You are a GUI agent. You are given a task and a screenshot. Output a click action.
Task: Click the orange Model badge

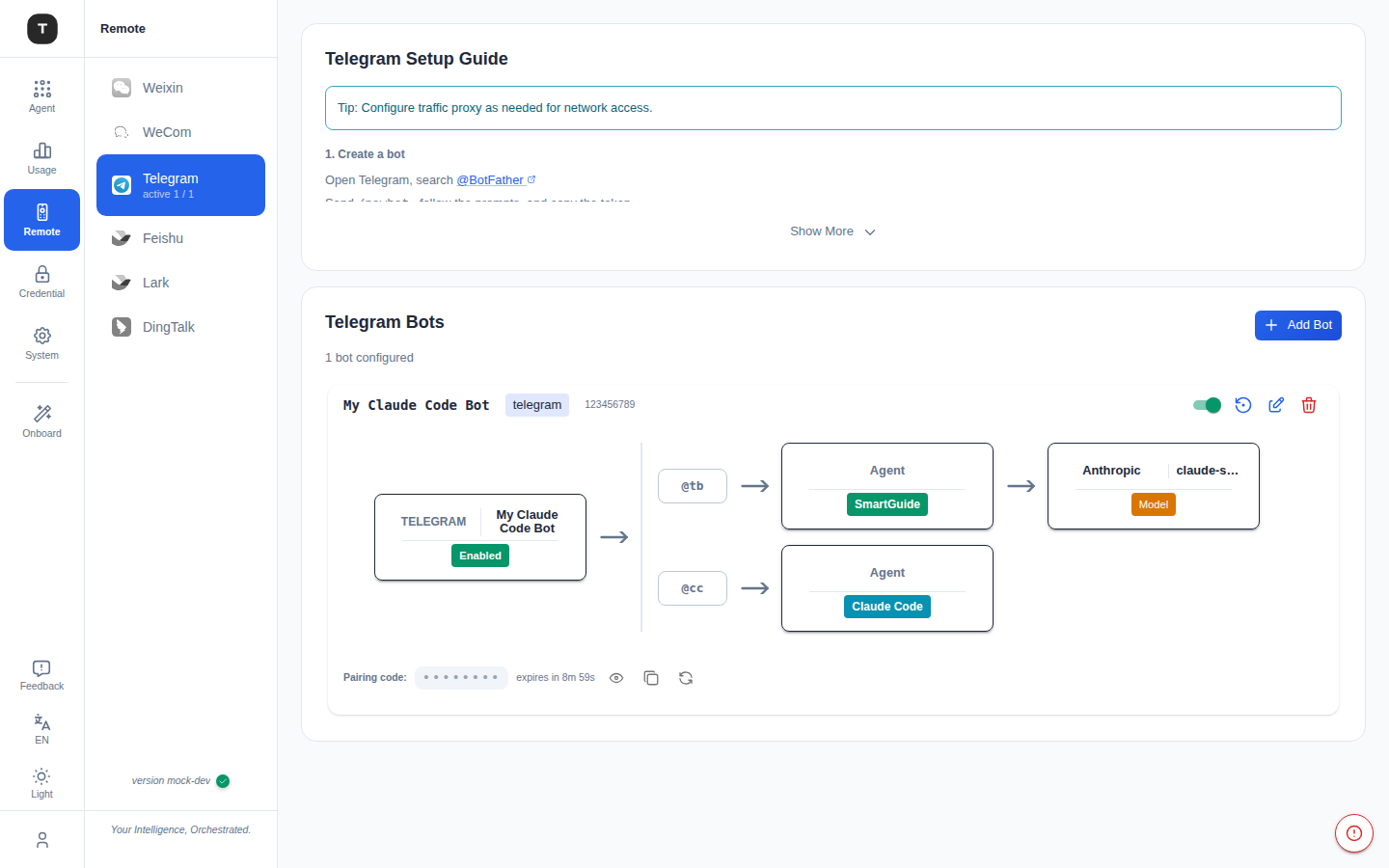pos(1154,504)
